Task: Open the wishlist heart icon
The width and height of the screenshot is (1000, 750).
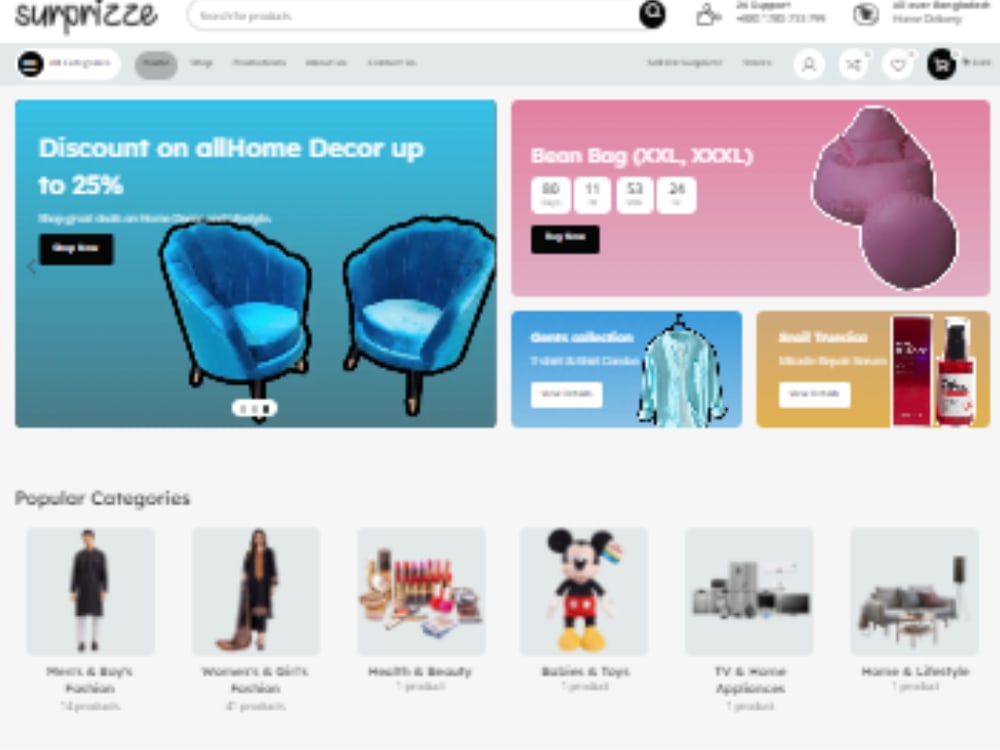Action: click(x=898, y=64)
